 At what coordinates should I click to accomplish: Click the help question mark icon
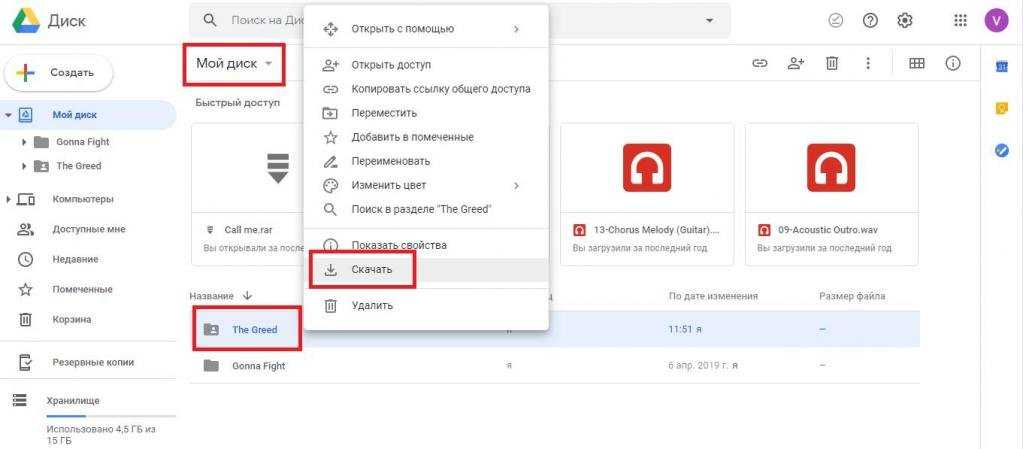point(870,20)
